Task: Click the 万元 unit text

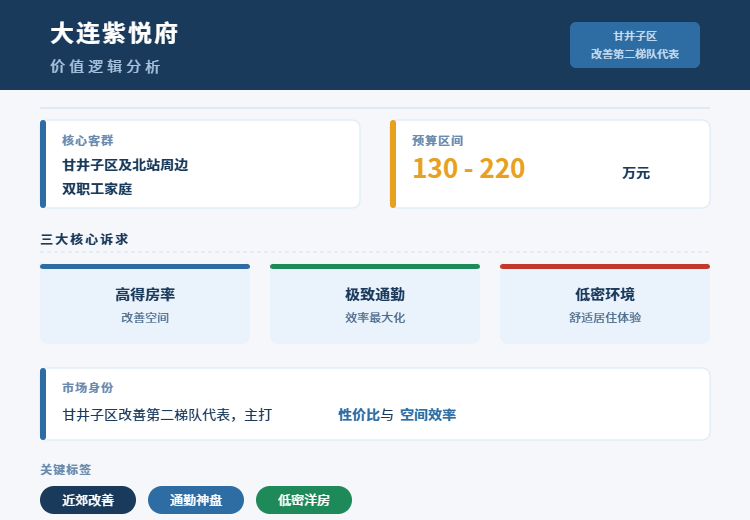Action: [636, 173]
